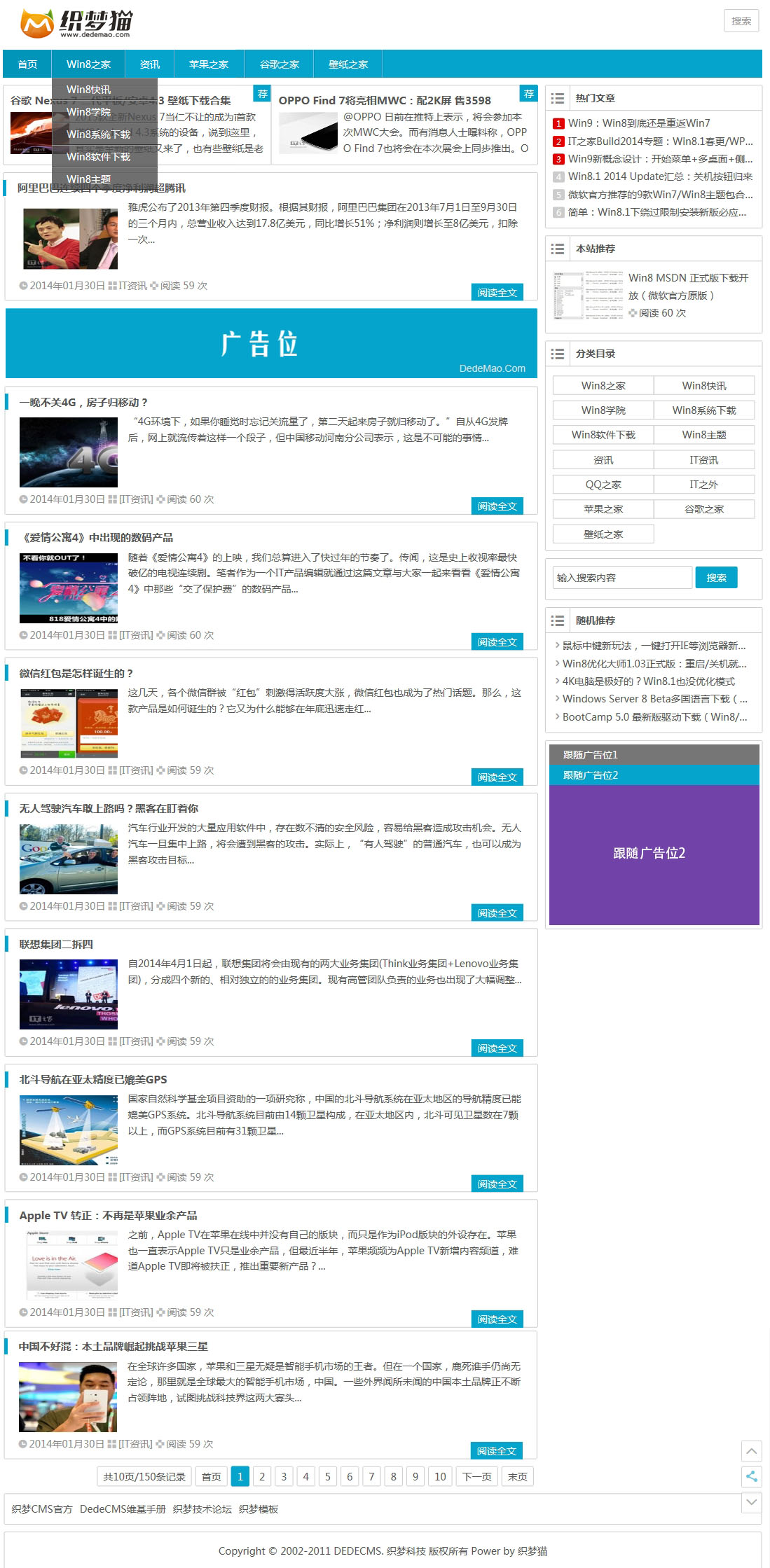This screenshot has height=1568, width=770.
Task: Open the Google self-driving car thumbnail
Action: 69,859
